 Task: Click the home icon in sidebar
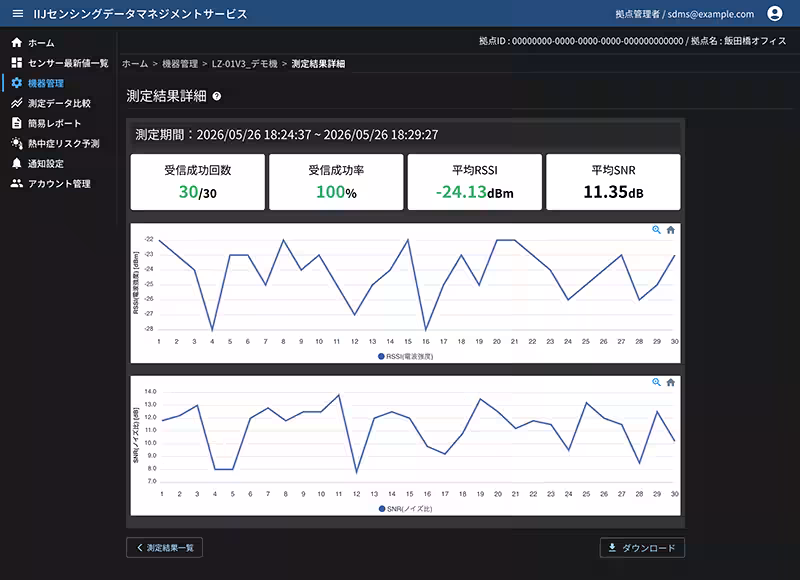(x=17, y=43)
